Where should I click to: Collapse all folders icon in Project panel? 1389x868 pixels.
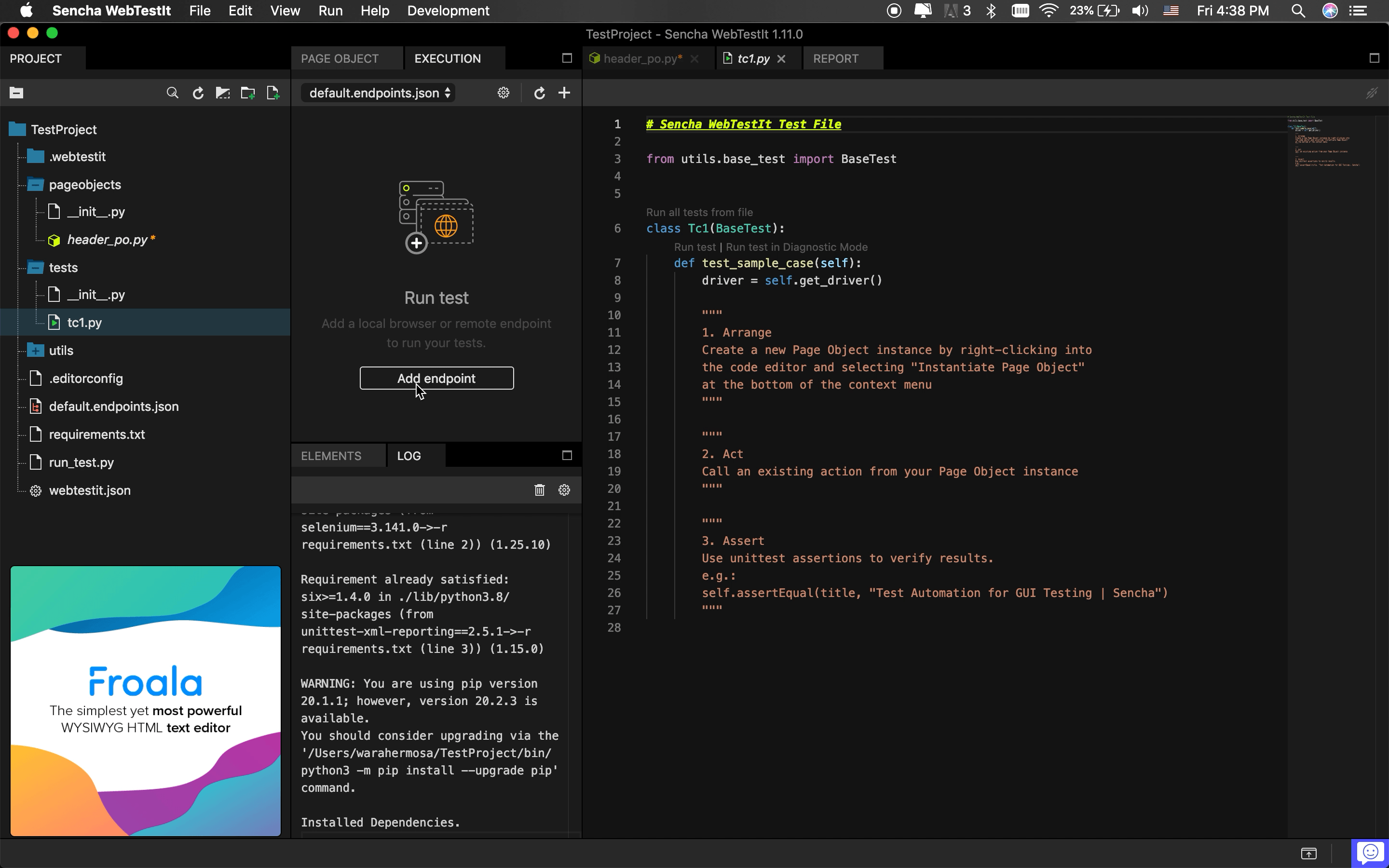(x=16, y=93)
